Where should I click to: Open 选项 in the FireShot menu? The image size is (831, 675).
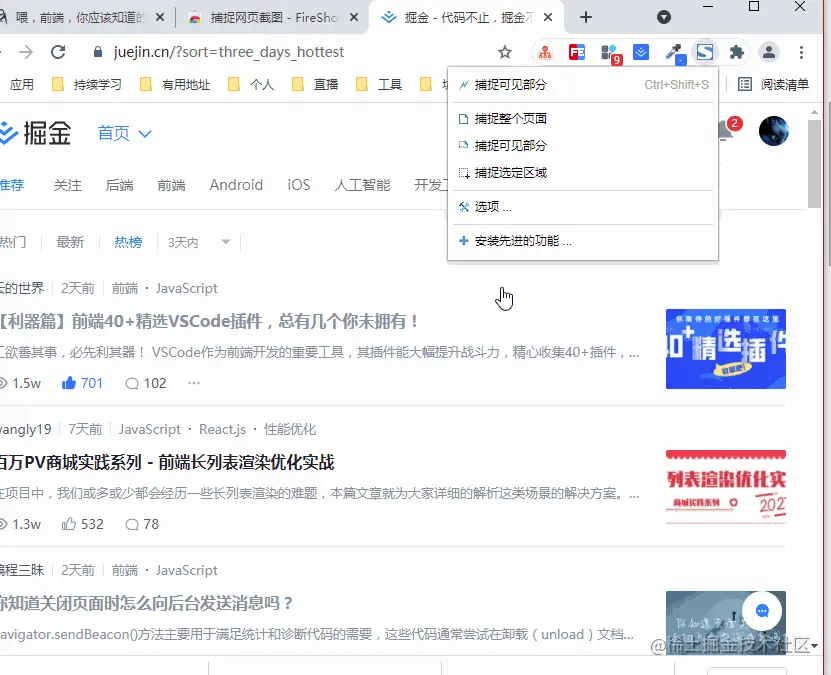point(489,207)
